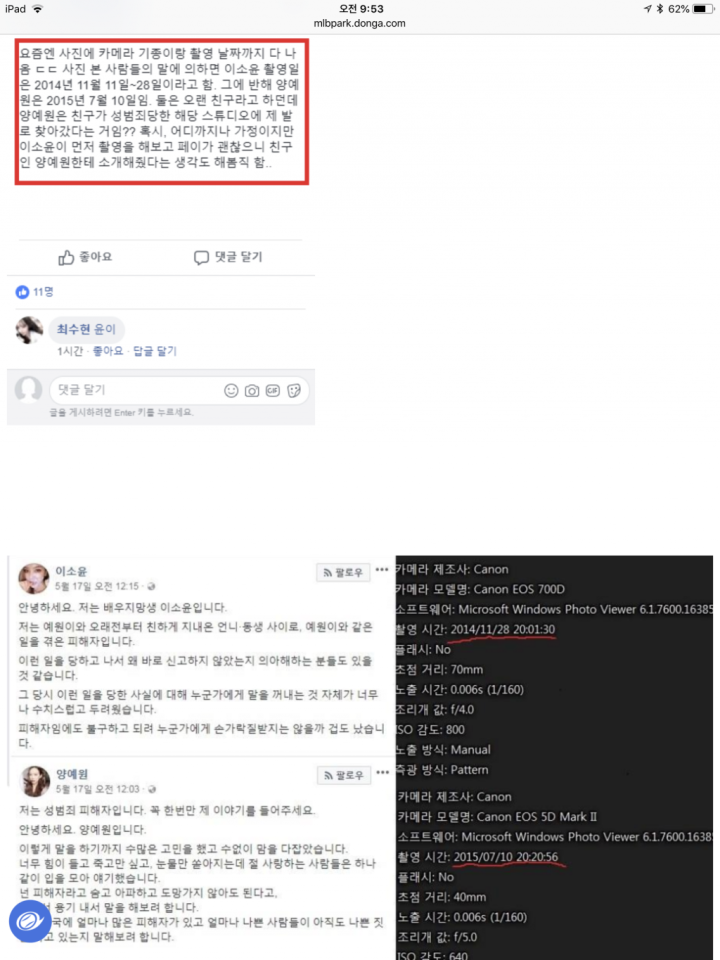Click the 댓글 달기 speech bubble icon
Image resolution: width=720 pixels, height=960 pixels.
[x=201, y=258]
